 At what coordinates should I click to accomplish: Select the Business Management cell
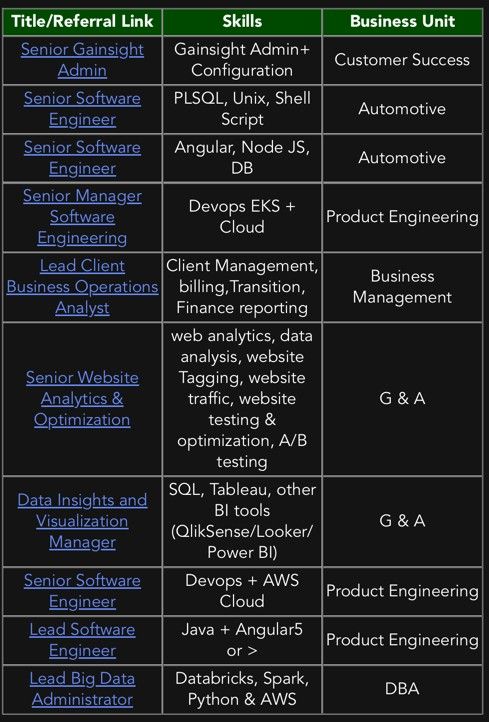pyautogui.click(x=402, y=287)
